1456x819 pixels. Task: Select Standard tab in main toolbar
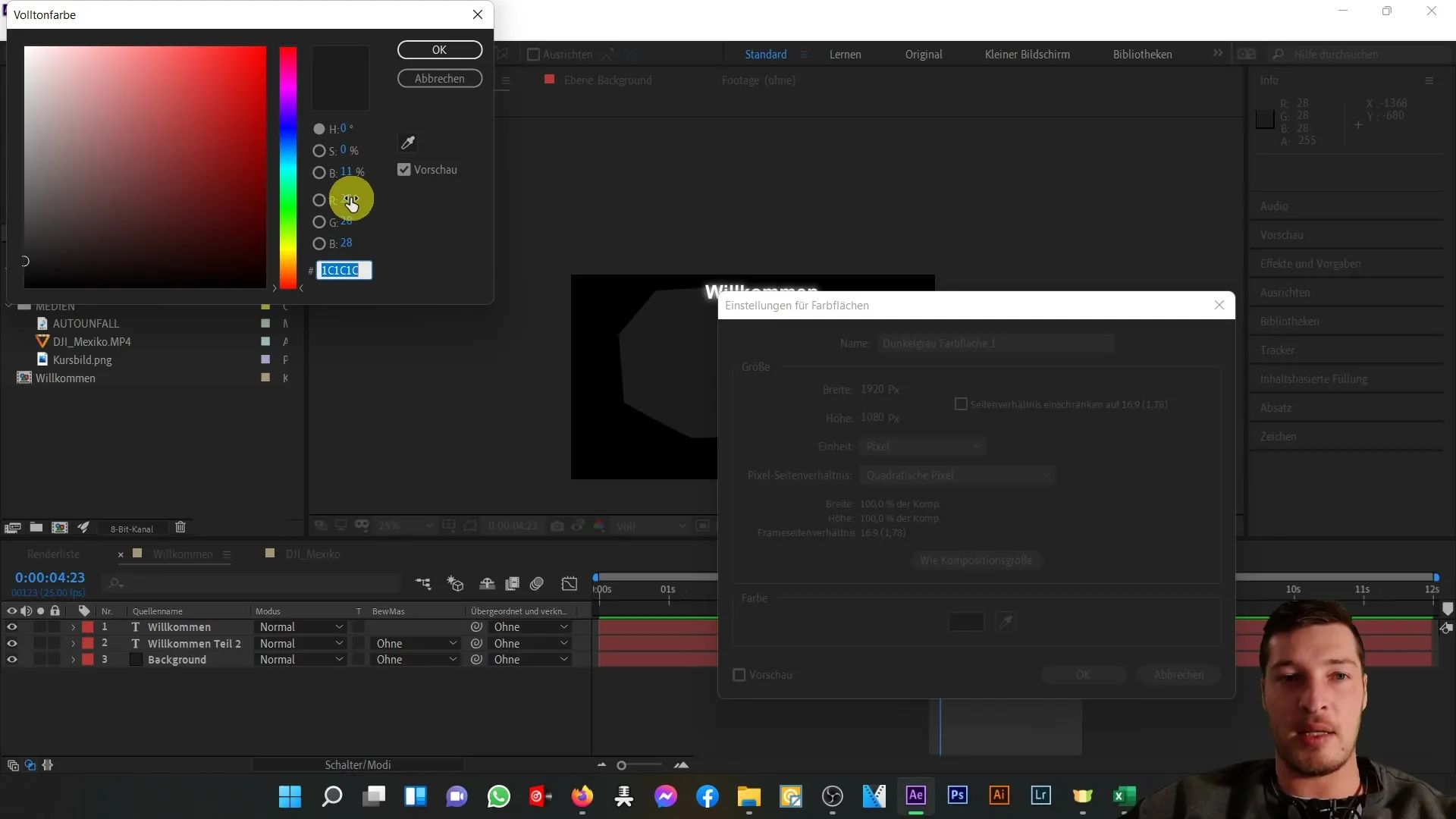pyautogui.click(x=766, y=54)
